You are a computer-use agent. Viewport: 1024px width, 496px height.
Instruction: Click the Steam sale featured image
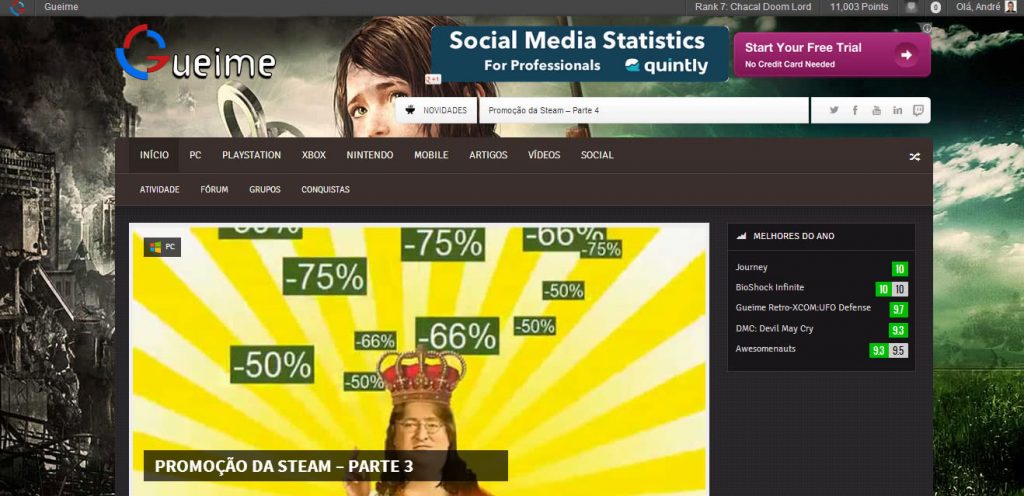419,360
